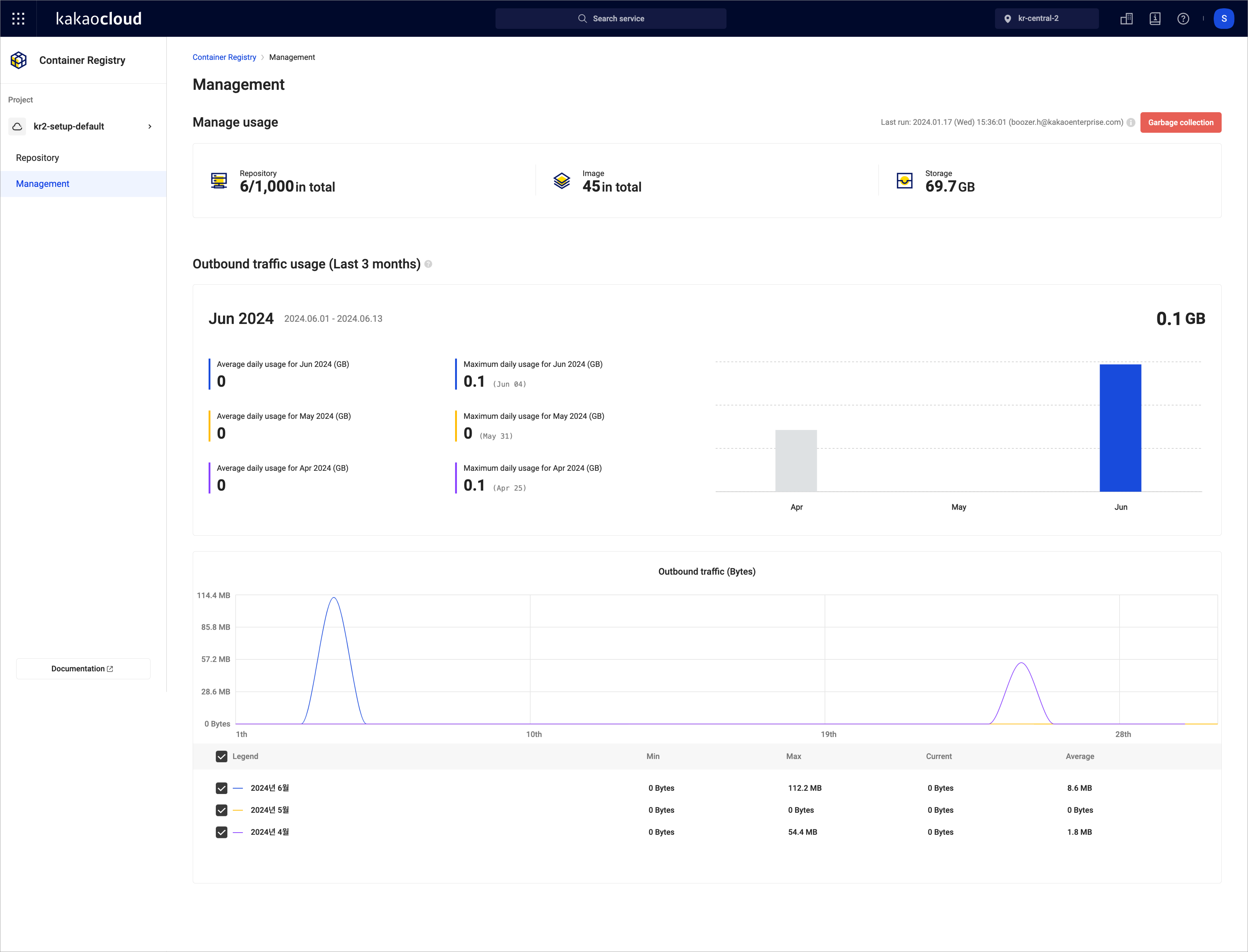Screen dimensions: 1248x952
Task: Uncheck the 2024년 5월 series checkbox
Action: point(222,810)
